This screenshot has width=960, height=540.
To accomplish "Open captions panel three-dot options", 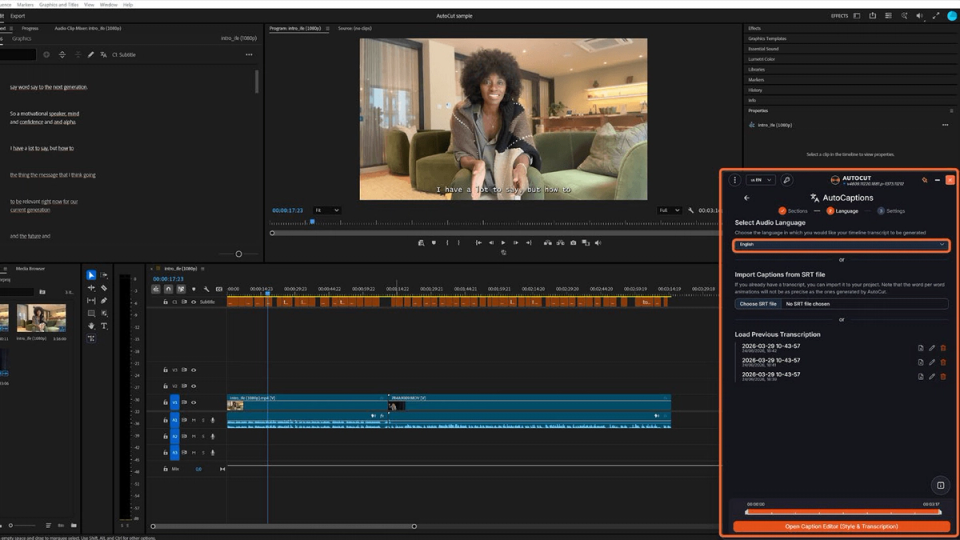I will tap(249, 54).
